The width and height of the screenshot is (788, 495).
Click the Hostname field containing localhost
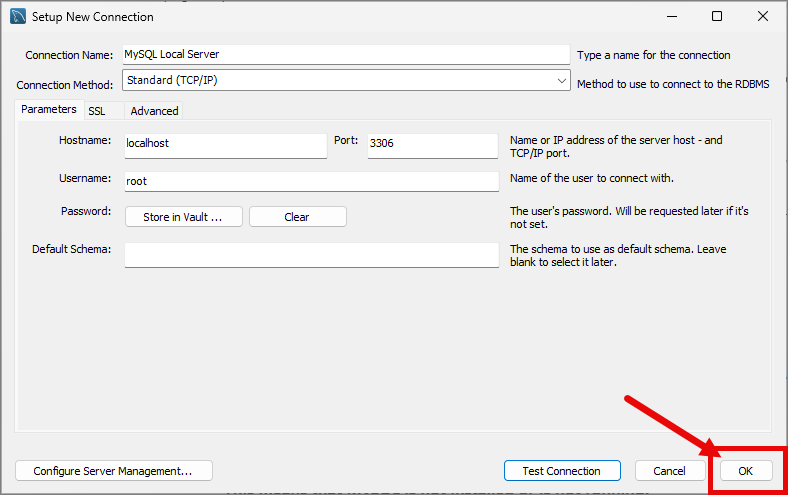pyautogui.click(x=226, y=146)
